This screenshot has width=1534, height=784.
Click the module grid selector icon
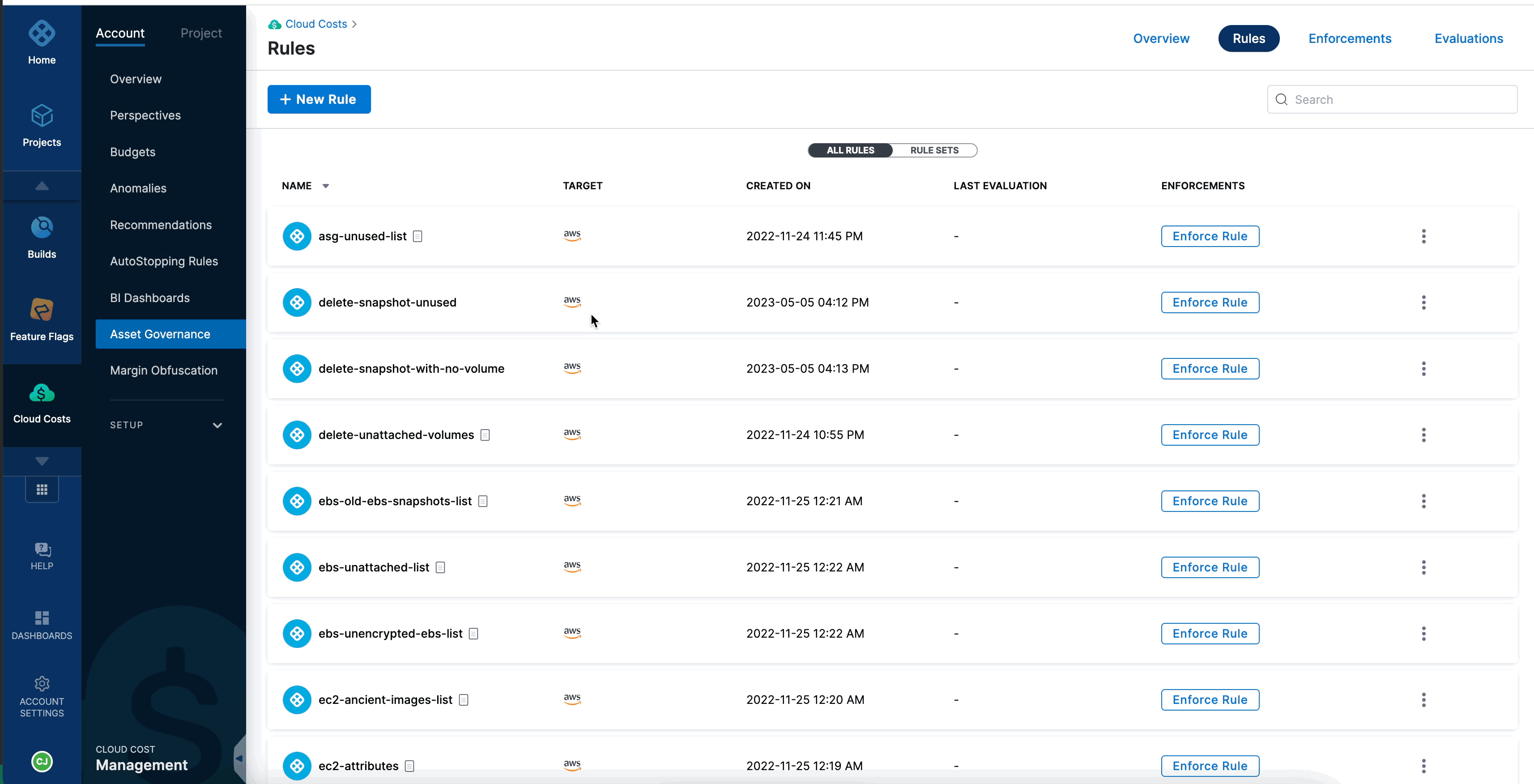(x=42, y=490)
